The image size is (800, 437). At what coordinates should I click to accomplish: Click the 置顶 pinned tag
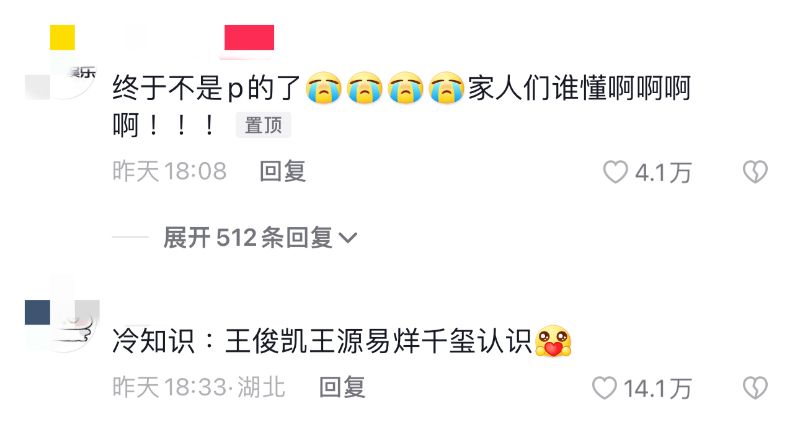click(263, 125)
